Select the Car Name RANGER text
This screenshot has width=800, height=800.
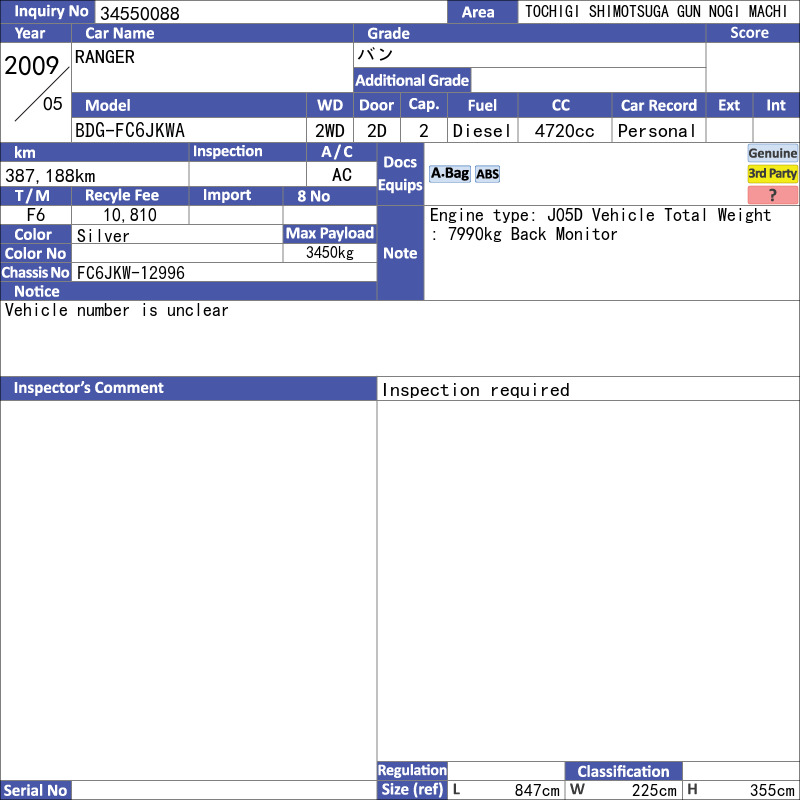(105, 57)
